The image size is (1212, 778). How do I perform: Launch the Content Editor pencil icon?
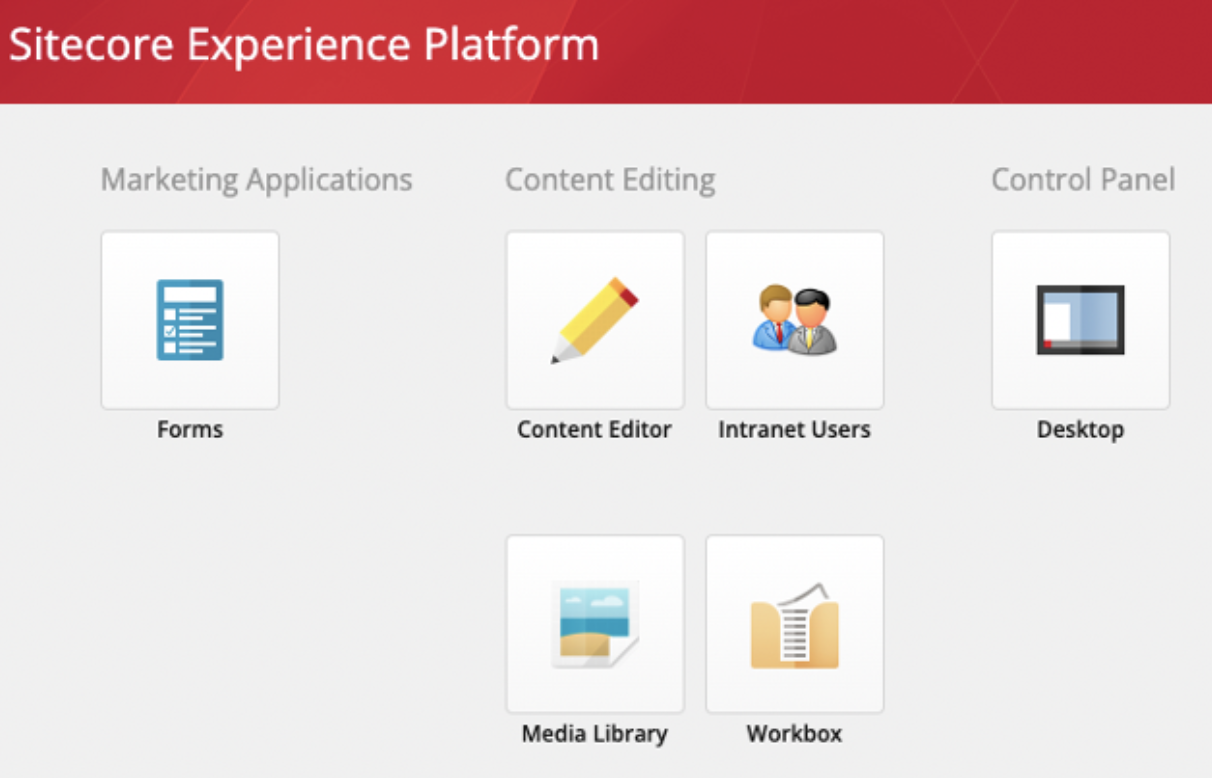click(x=594, y=318)
